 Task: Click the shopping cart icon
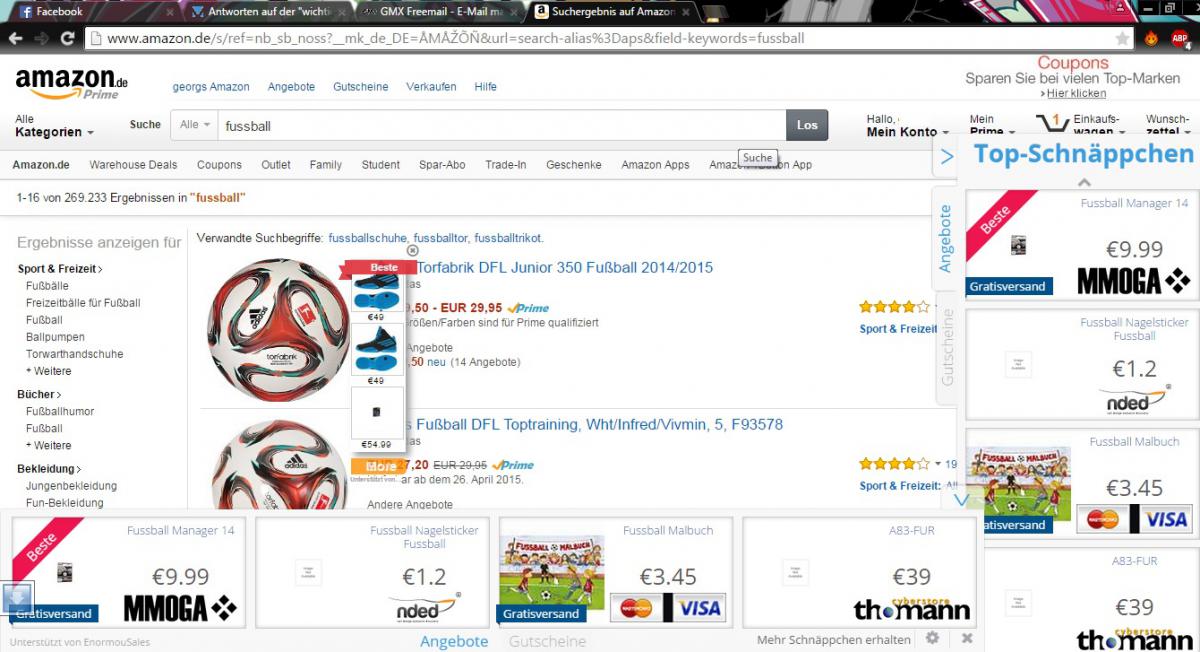point(1052,124)
